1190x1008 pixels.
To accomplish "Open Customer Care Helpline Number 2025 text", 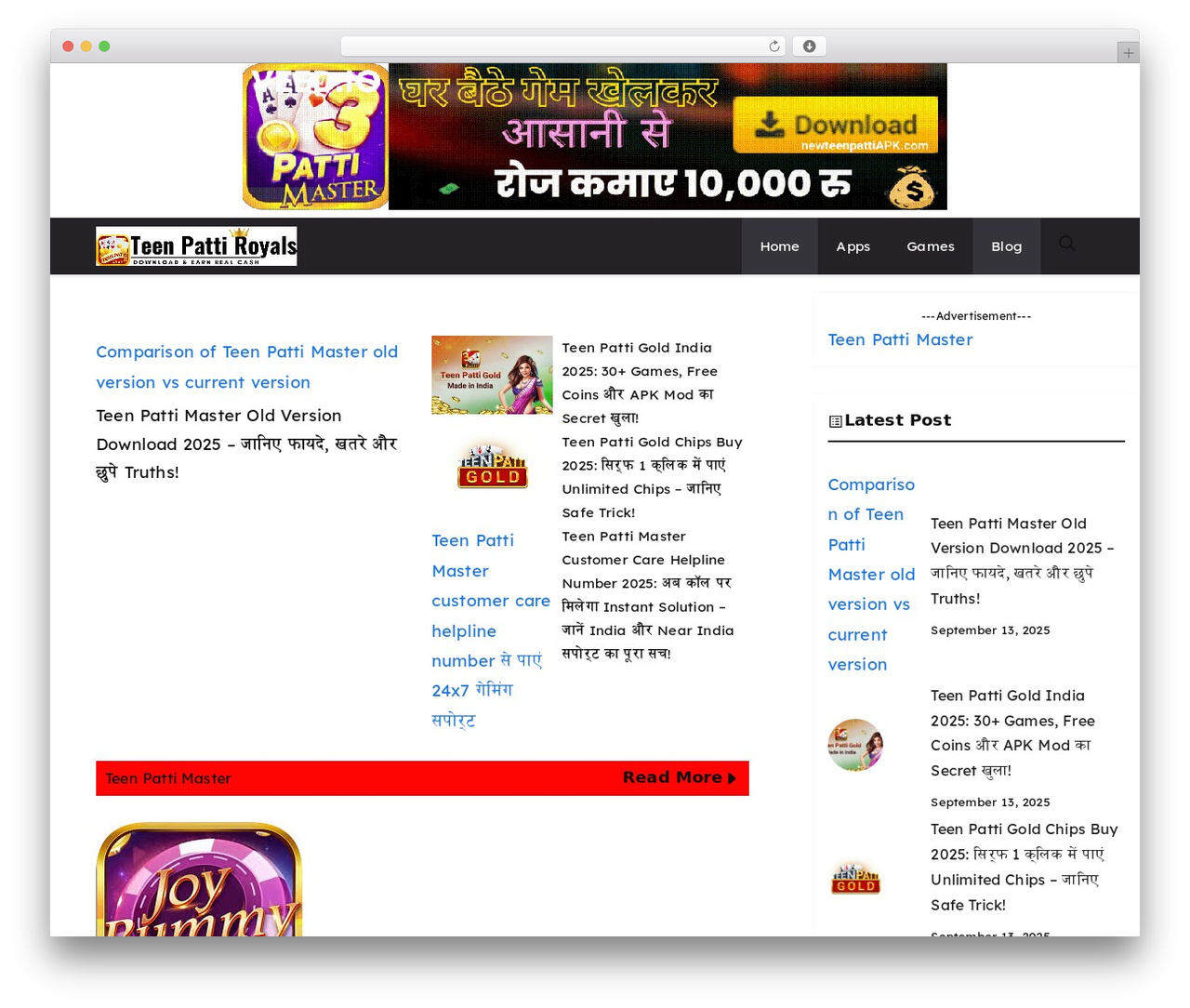I will pos(648,595).
